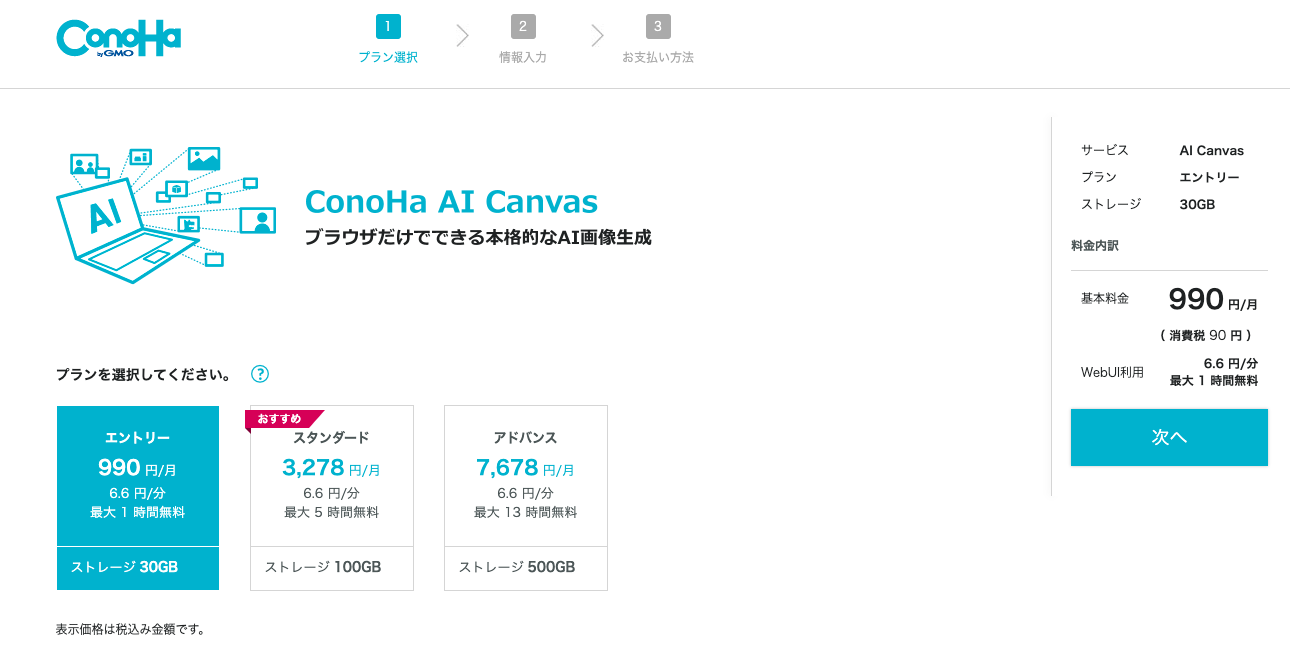Click the step 3 number badge
Viewport: 1290px width, 656px height.
(x=658, y=26)
